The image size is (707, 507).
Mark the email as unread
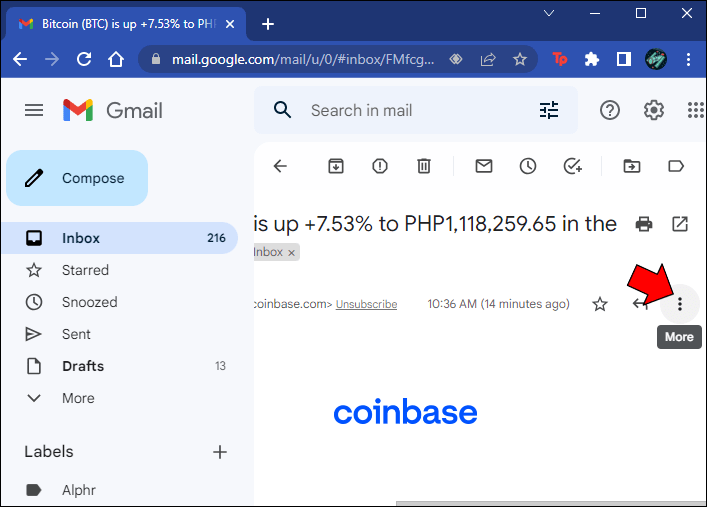pyautogui.click(x=484, y=166)
